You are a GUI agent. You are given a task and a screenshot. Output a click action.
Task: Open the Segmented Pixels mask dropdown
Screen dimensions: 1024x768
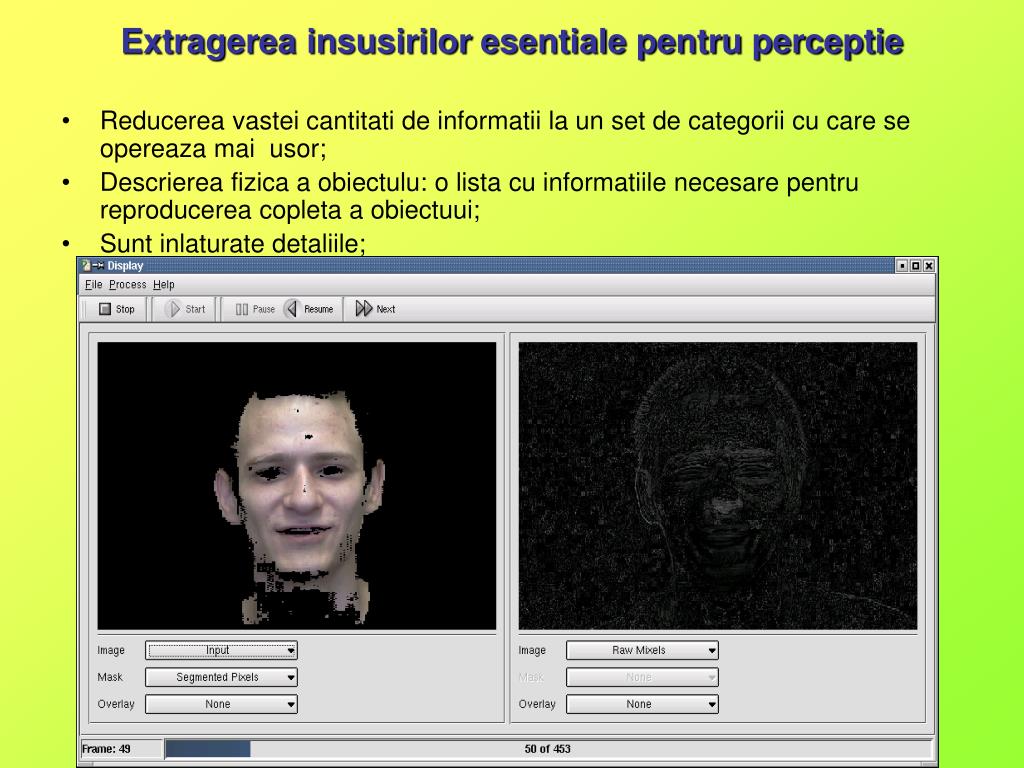pyautogui.click(x=221, y=677)
